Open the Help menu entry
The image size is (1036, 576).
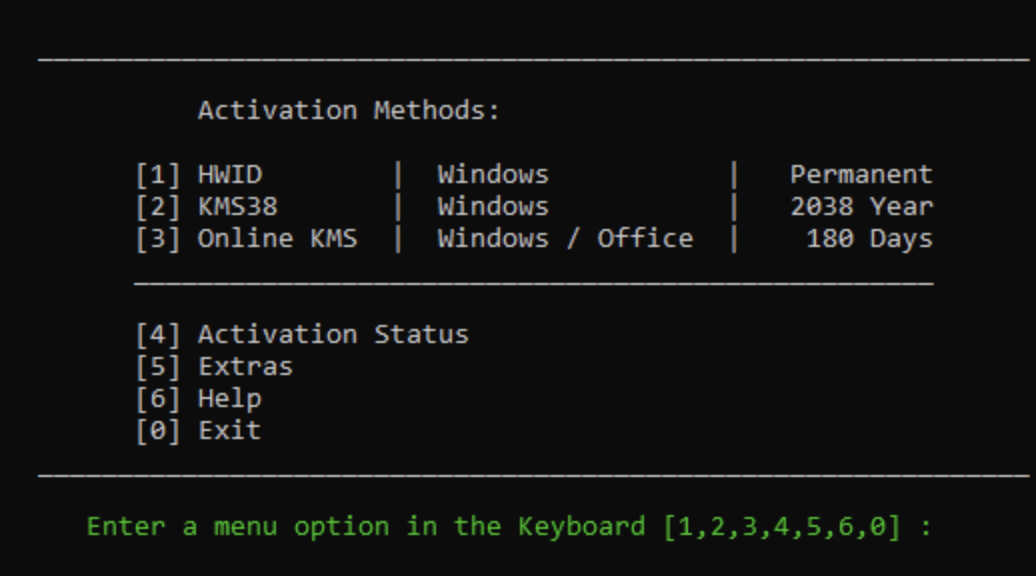point(230,399)
